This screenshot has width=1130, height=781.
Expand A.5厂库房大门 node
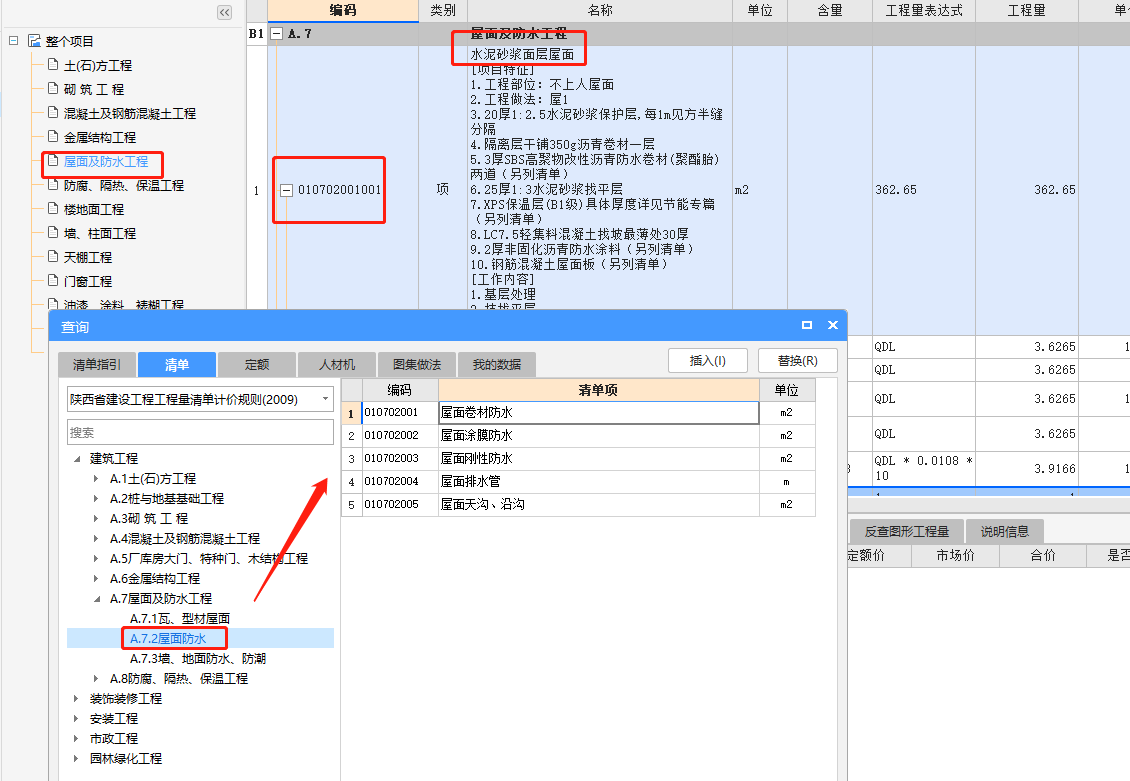pyautogui.click(x=97, y=558)
